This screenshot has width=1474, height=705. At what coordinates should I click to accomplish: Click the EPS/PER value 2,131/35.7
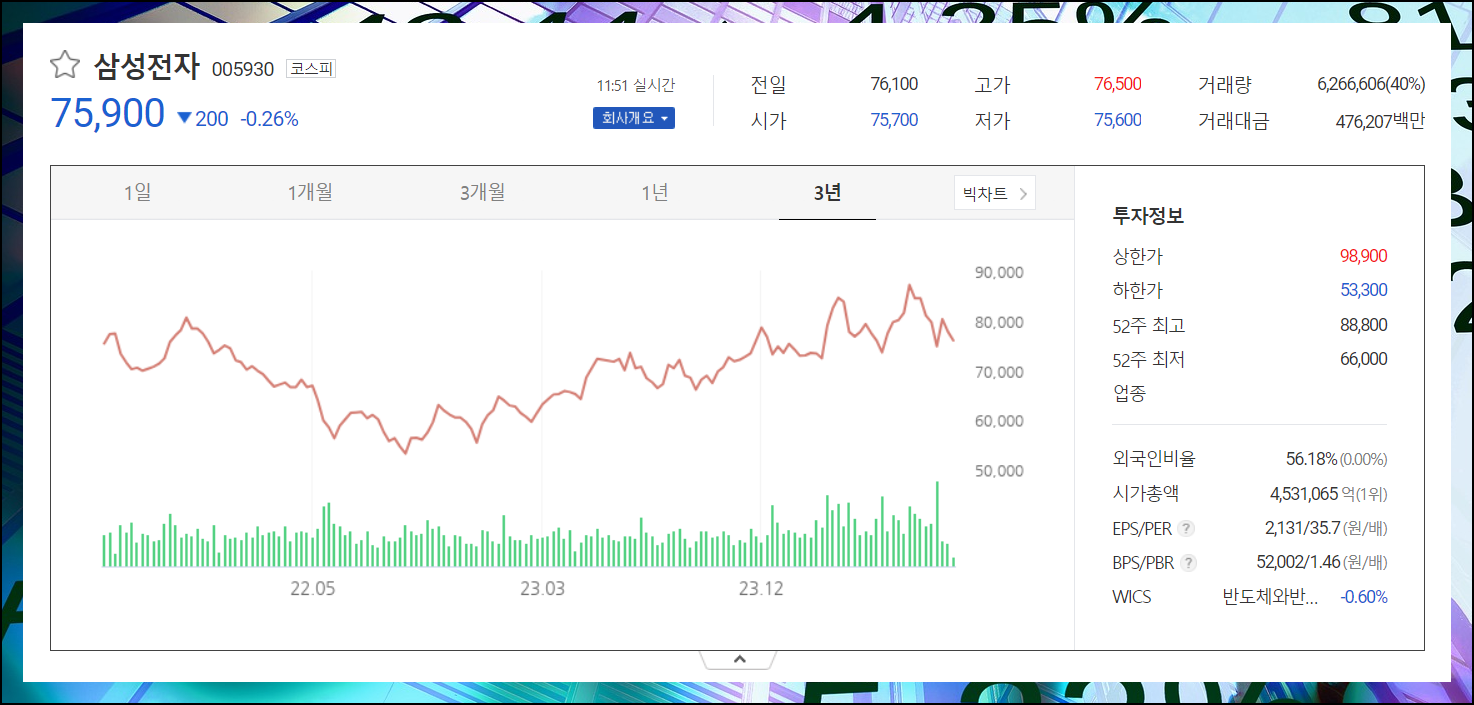[1303, 528]
